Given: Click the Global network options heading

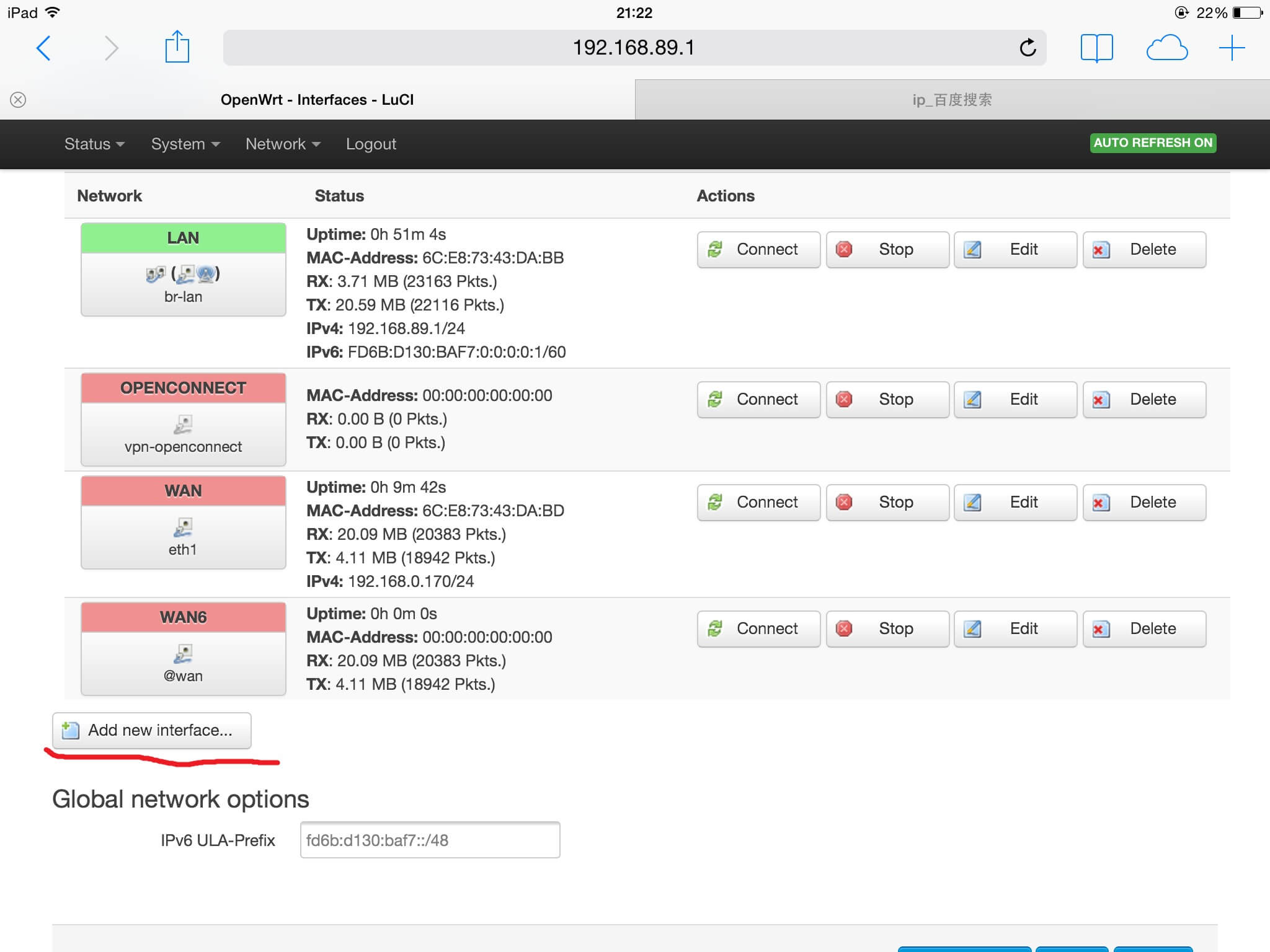Looking at the screenshot, I should coord(180,799).
